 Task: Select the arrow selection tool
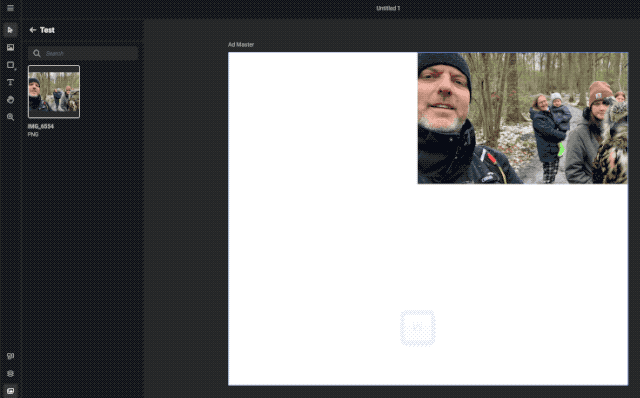[x=10, y=30]
